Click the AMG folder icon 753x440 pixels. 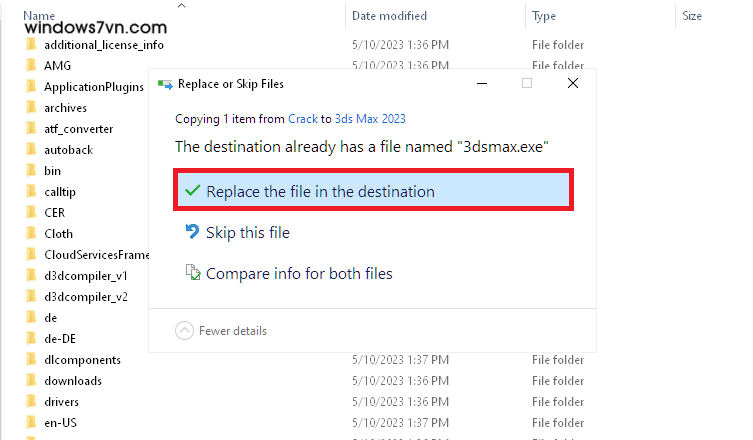pyautogui.click(x=31, y=66)
